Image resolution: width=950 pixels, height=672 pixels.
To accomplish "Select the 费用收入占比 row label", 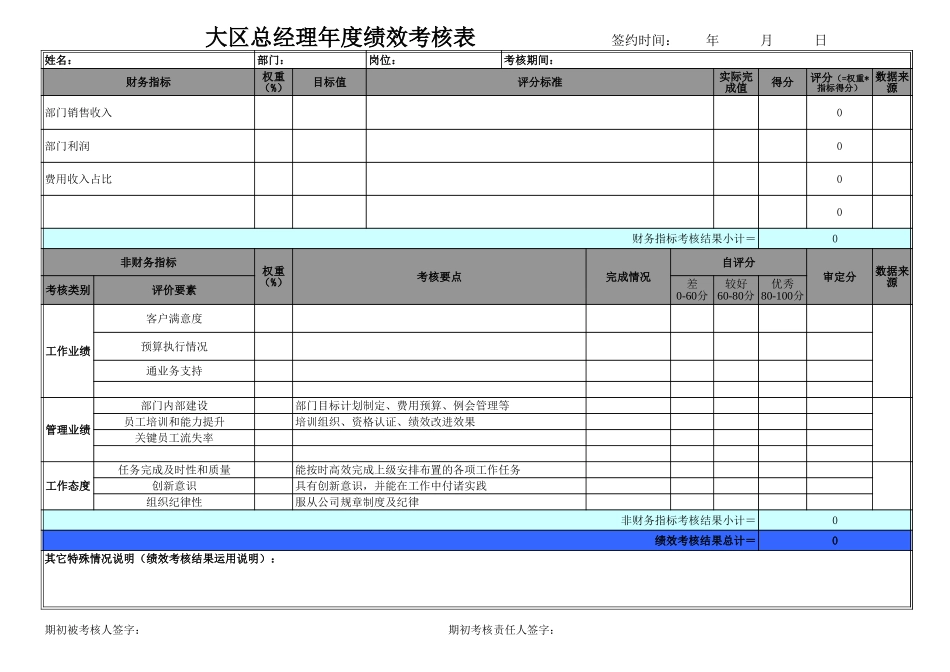I will [x=148, y=179].
